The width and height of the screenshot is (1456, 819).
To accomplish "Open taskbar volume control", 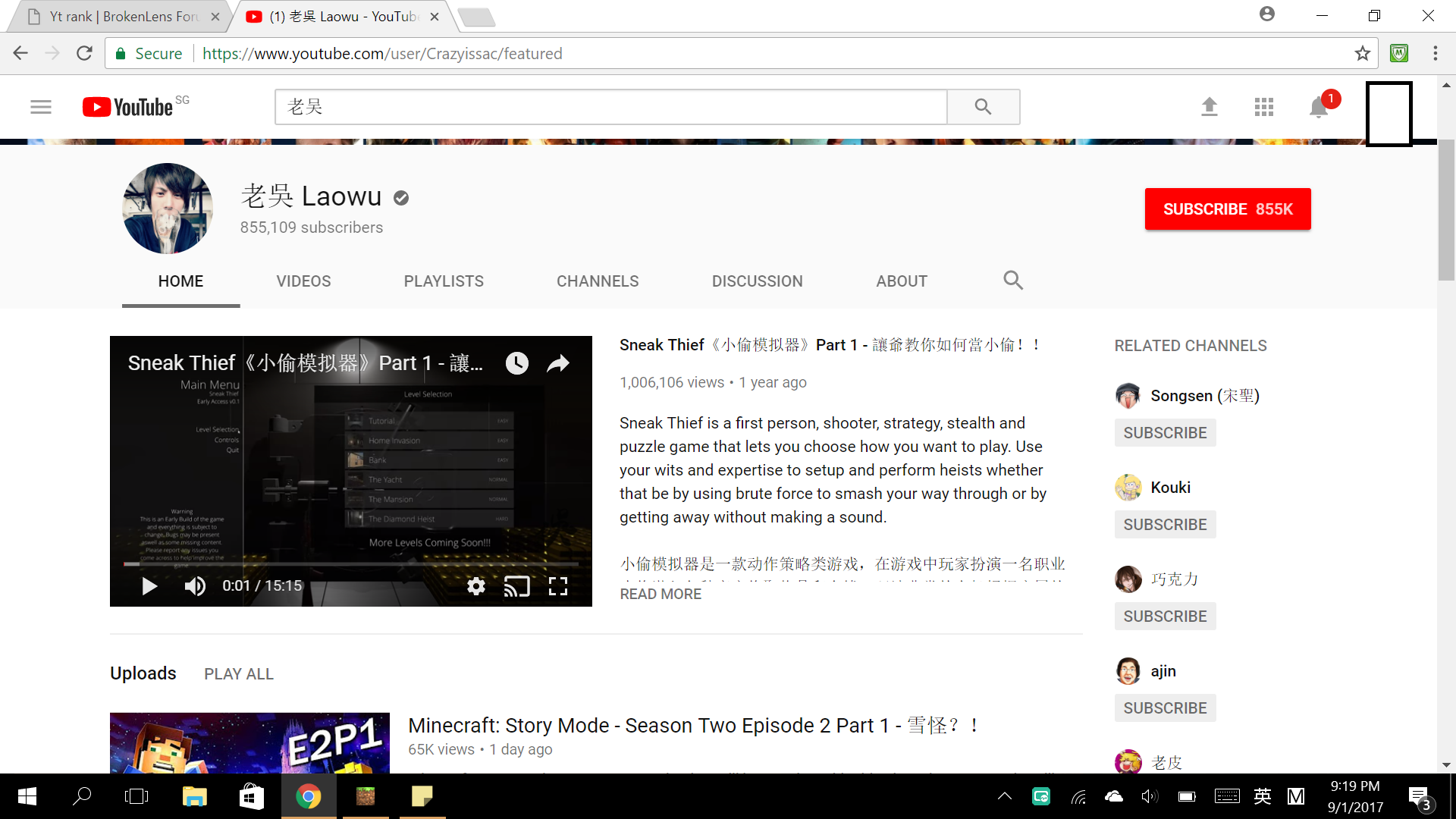I will point(1150,796).
